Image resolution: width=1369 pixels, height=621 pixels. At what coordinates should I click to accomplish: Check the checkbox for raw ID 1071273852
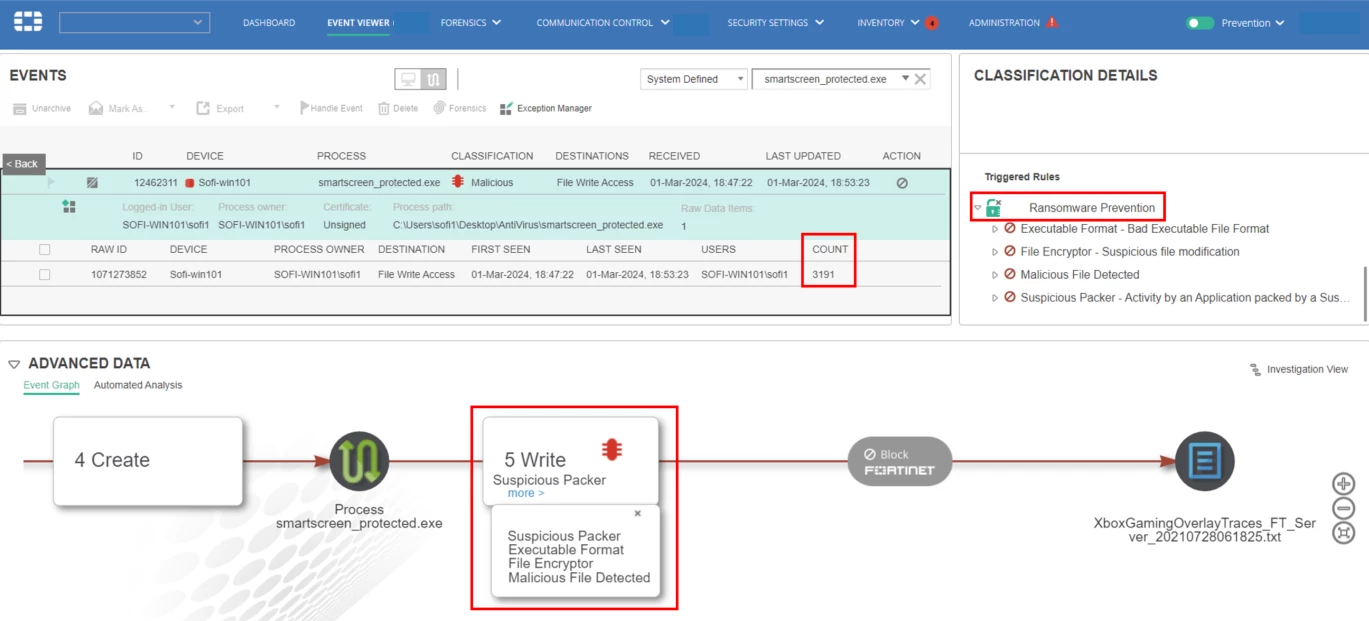44,274
